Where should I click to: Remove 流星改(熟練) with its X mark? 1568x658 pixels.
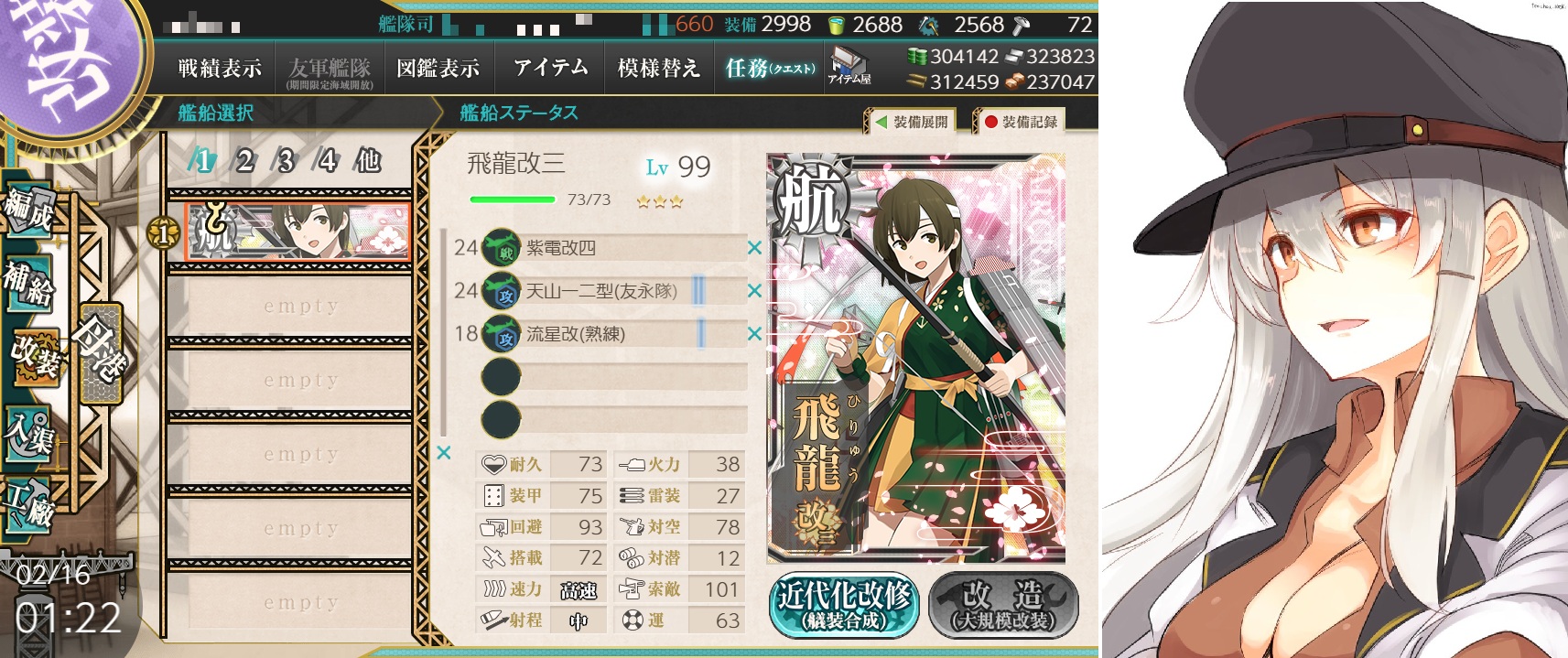(x=754, y=334)
